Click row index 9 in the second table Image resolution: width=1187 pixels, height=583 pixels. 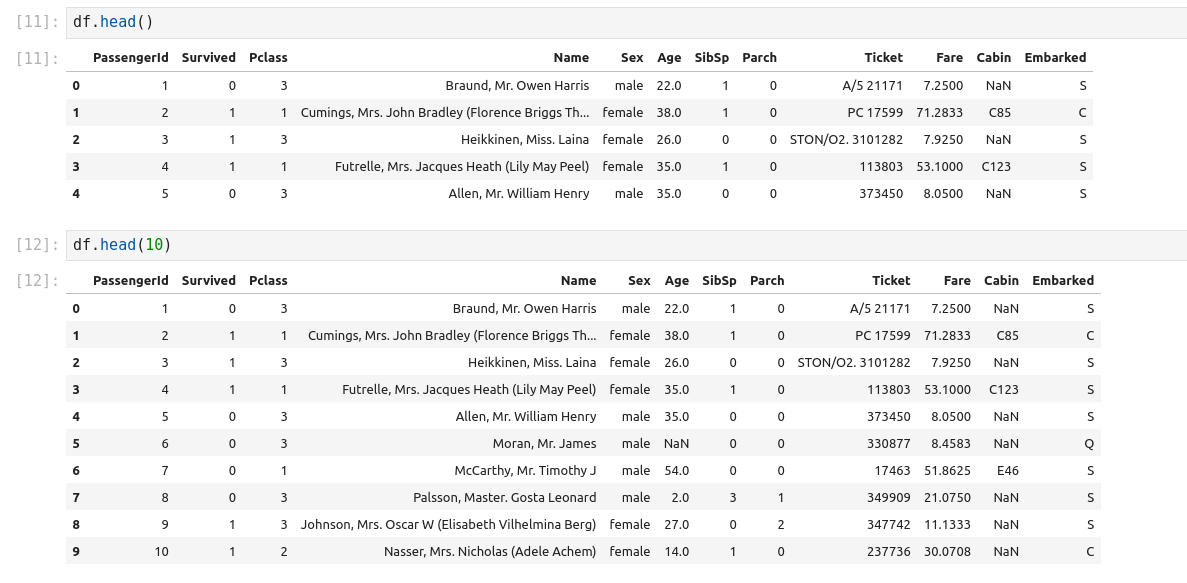pyautogui.click(x=76, y=551)
